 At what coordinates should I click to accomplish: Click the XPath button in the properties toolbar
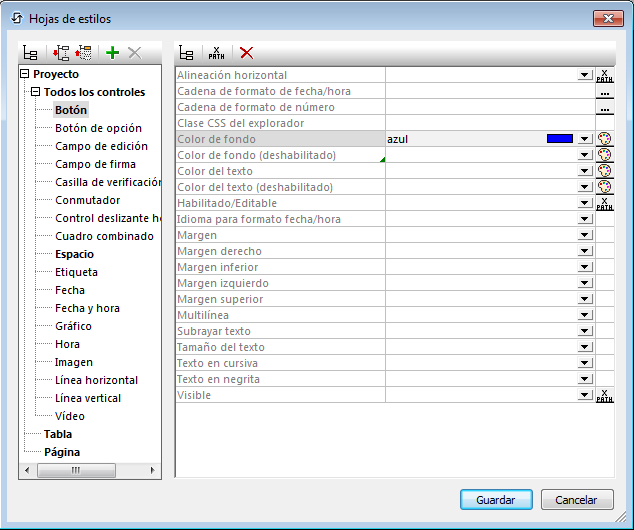coord(216,53)
